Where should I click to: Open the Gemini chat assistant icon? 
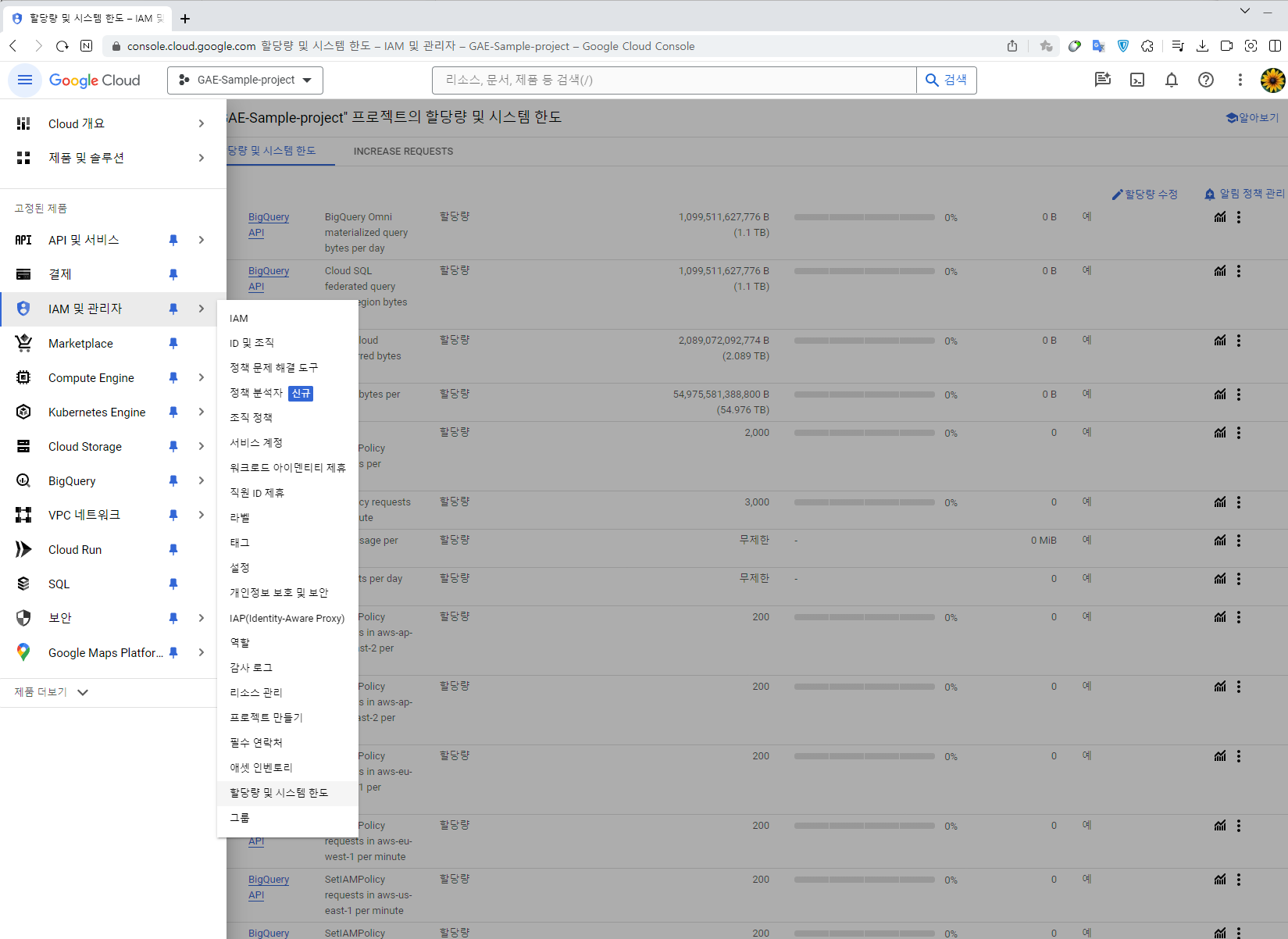coord(1103,80)
